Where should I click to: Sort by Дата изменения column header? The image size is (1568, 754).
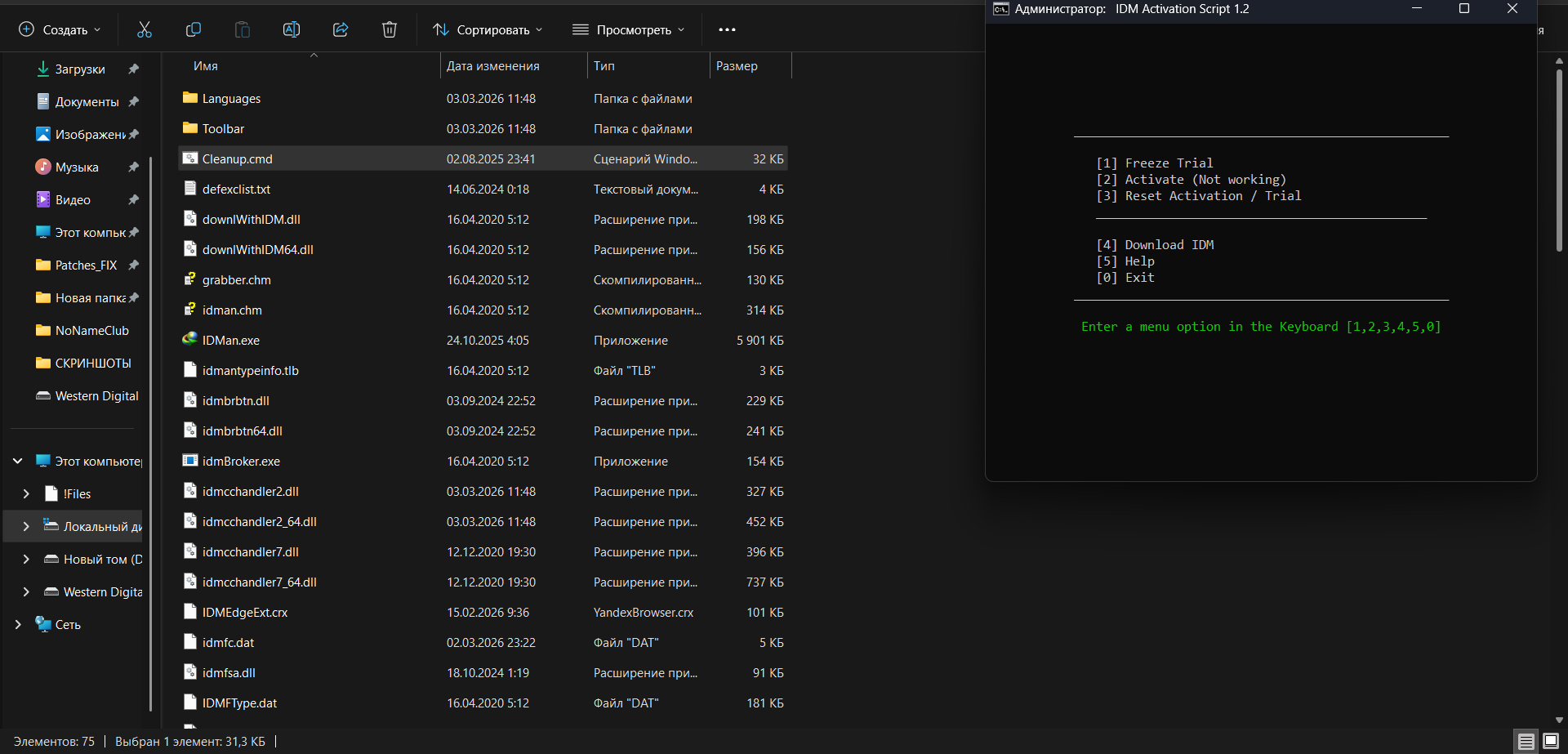493,66
